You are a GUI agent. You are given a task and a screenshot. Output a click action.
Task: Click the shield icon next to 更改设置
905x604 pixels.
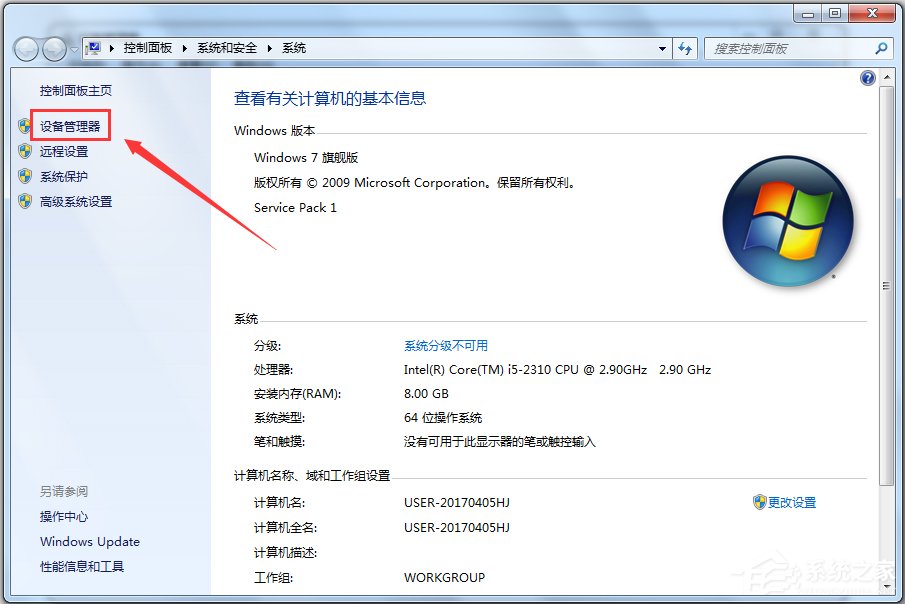[x=759, y=502]
